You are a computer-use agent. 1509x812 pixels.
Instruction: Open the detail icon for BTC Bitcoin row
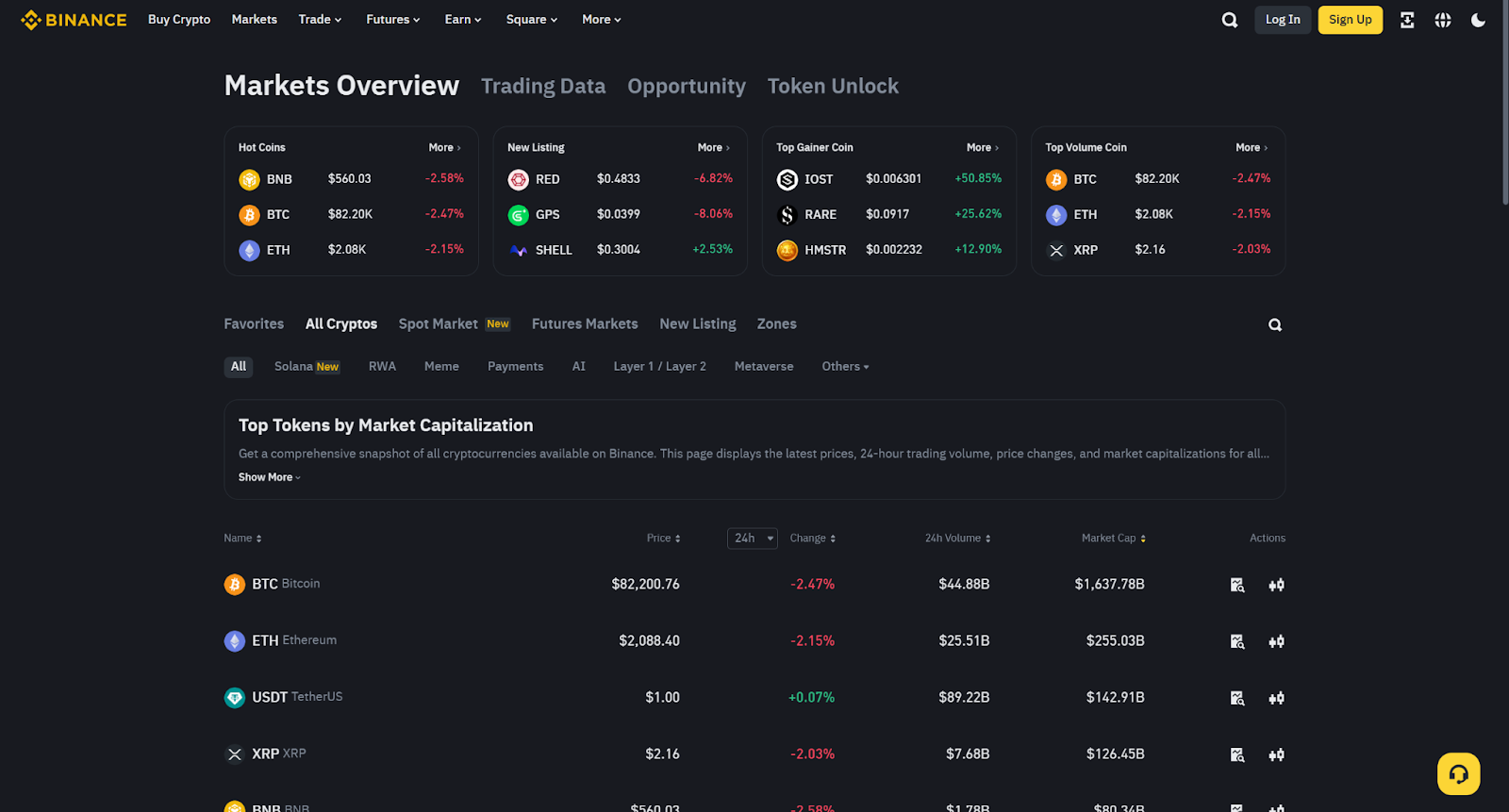(1237, 585)
